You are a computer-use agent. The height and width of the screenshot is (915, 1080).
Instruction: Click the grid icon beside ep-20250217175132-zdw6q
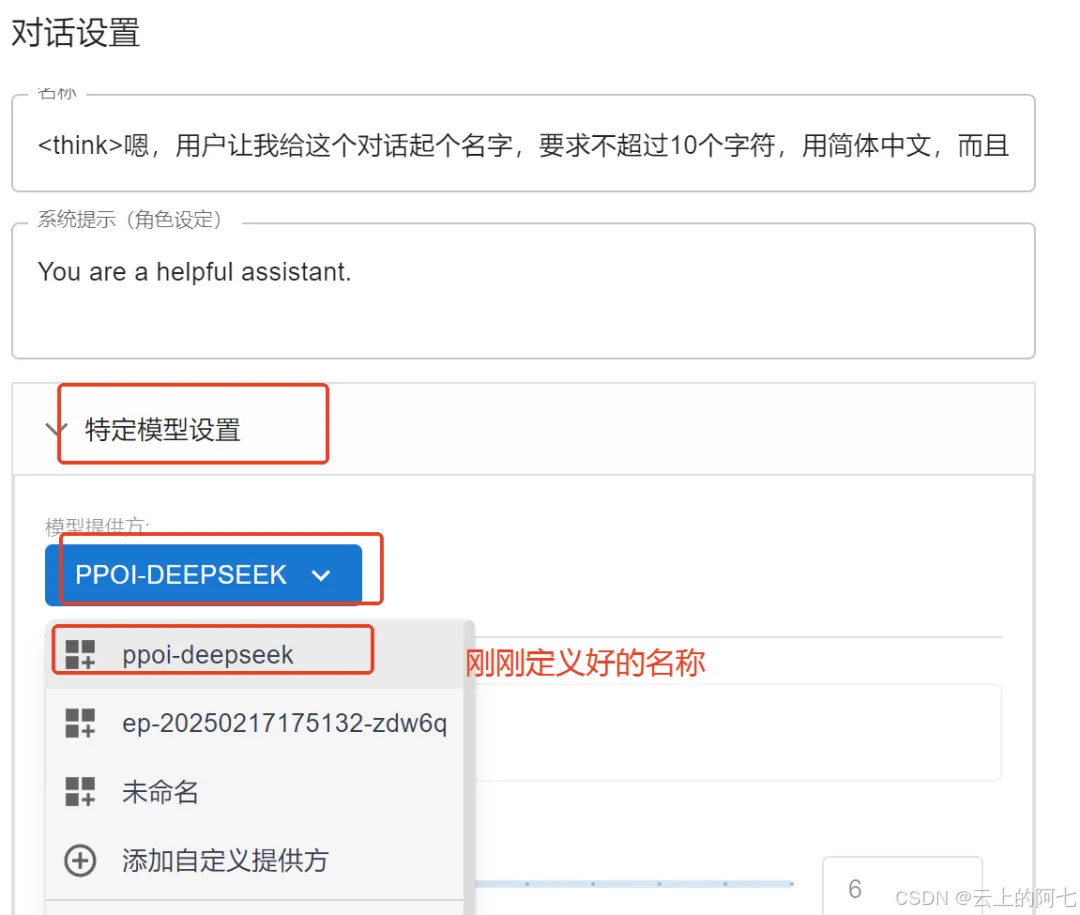pos(80,723)
